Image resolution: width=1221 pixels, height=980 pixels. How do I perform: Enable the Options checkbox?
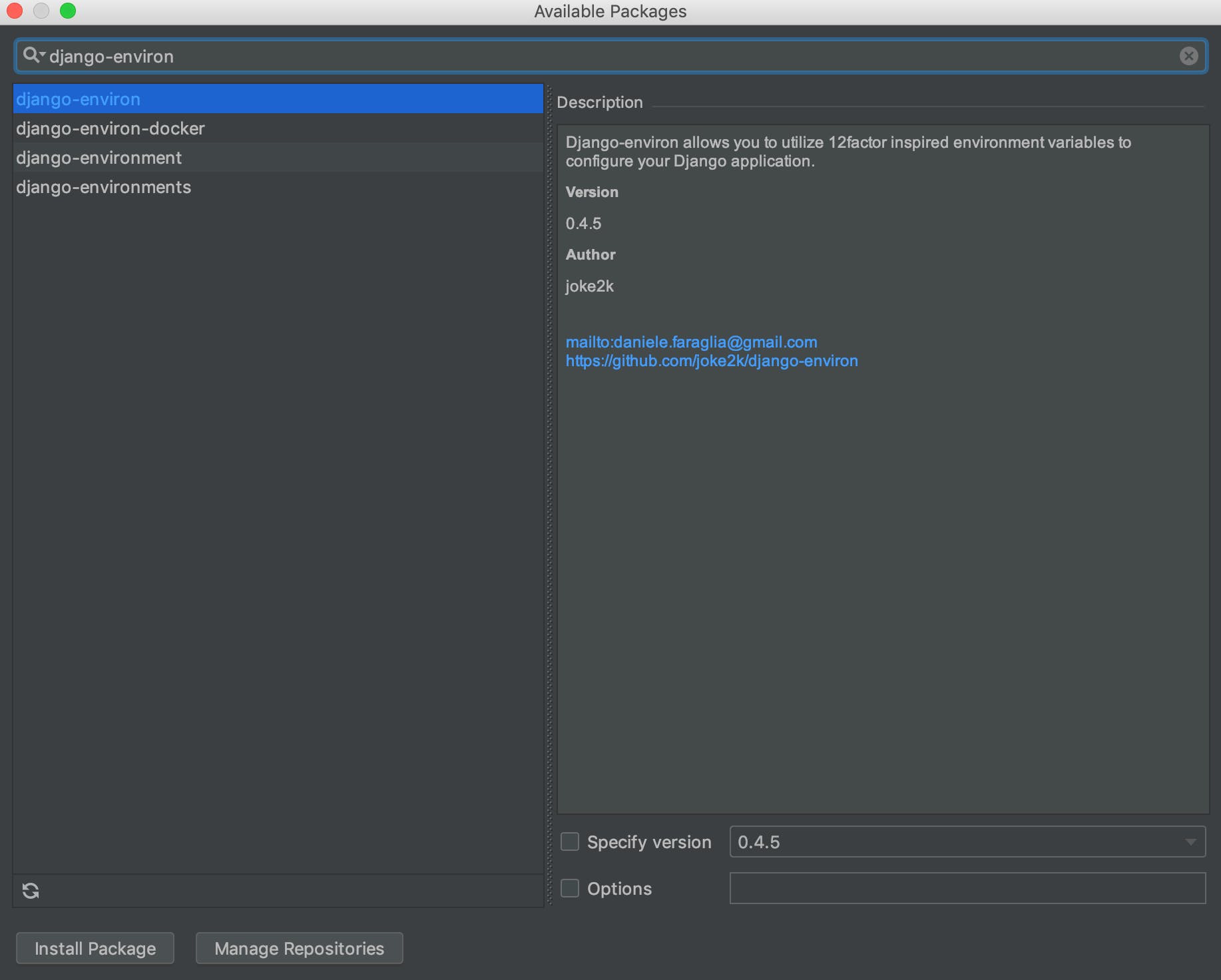[570, 889]
